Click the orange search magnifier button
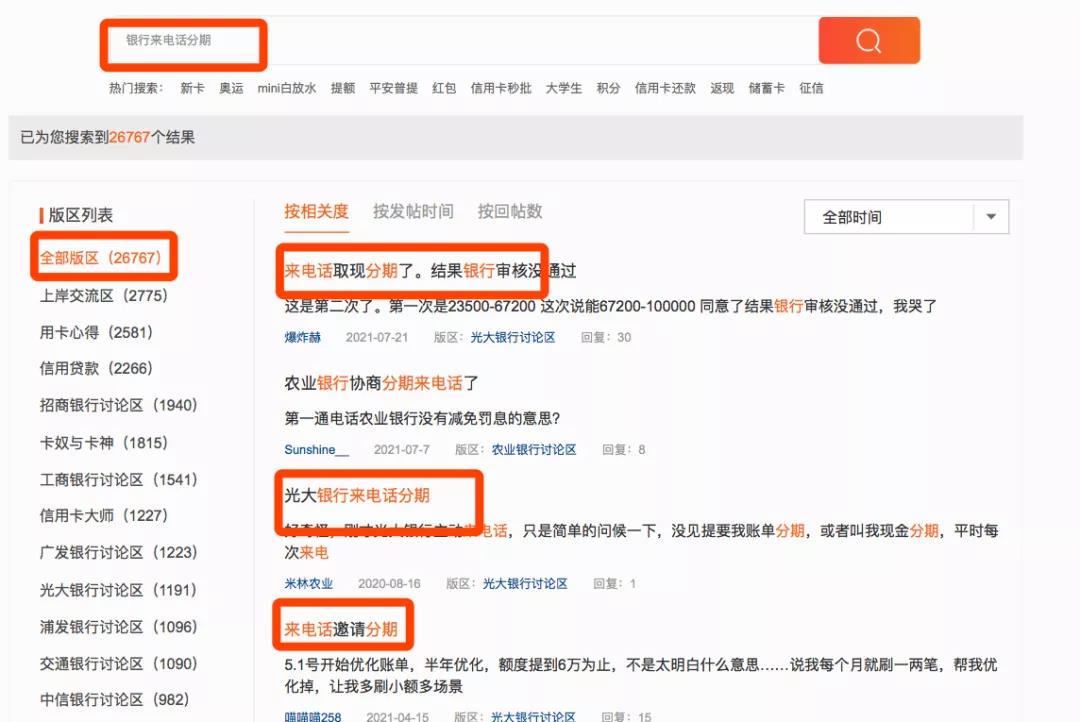The width and height of the screenshot is (1080, 722). point(869,41)
